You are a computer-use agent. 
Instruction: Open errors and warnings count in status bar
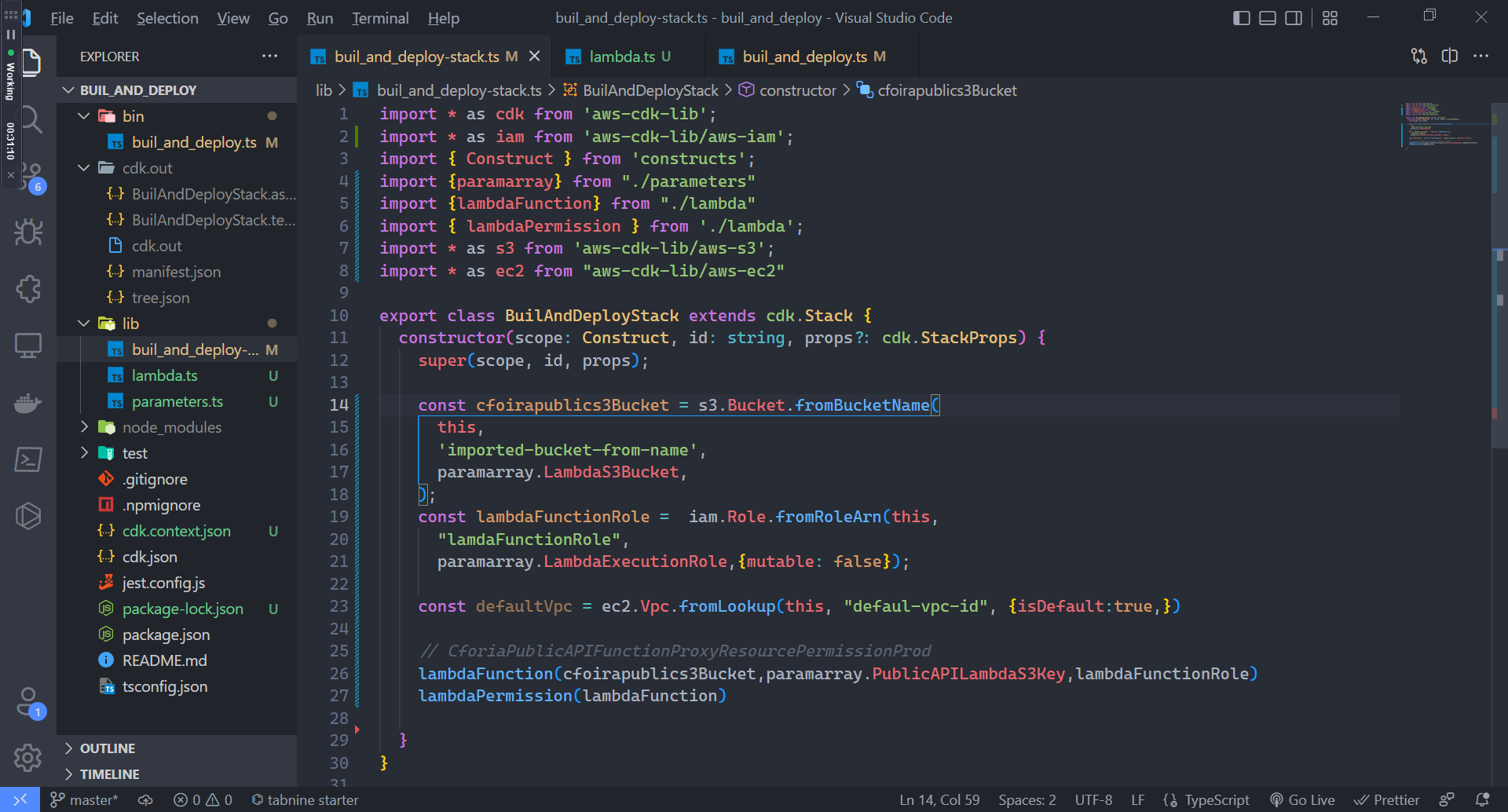click(x=203, y=799)
